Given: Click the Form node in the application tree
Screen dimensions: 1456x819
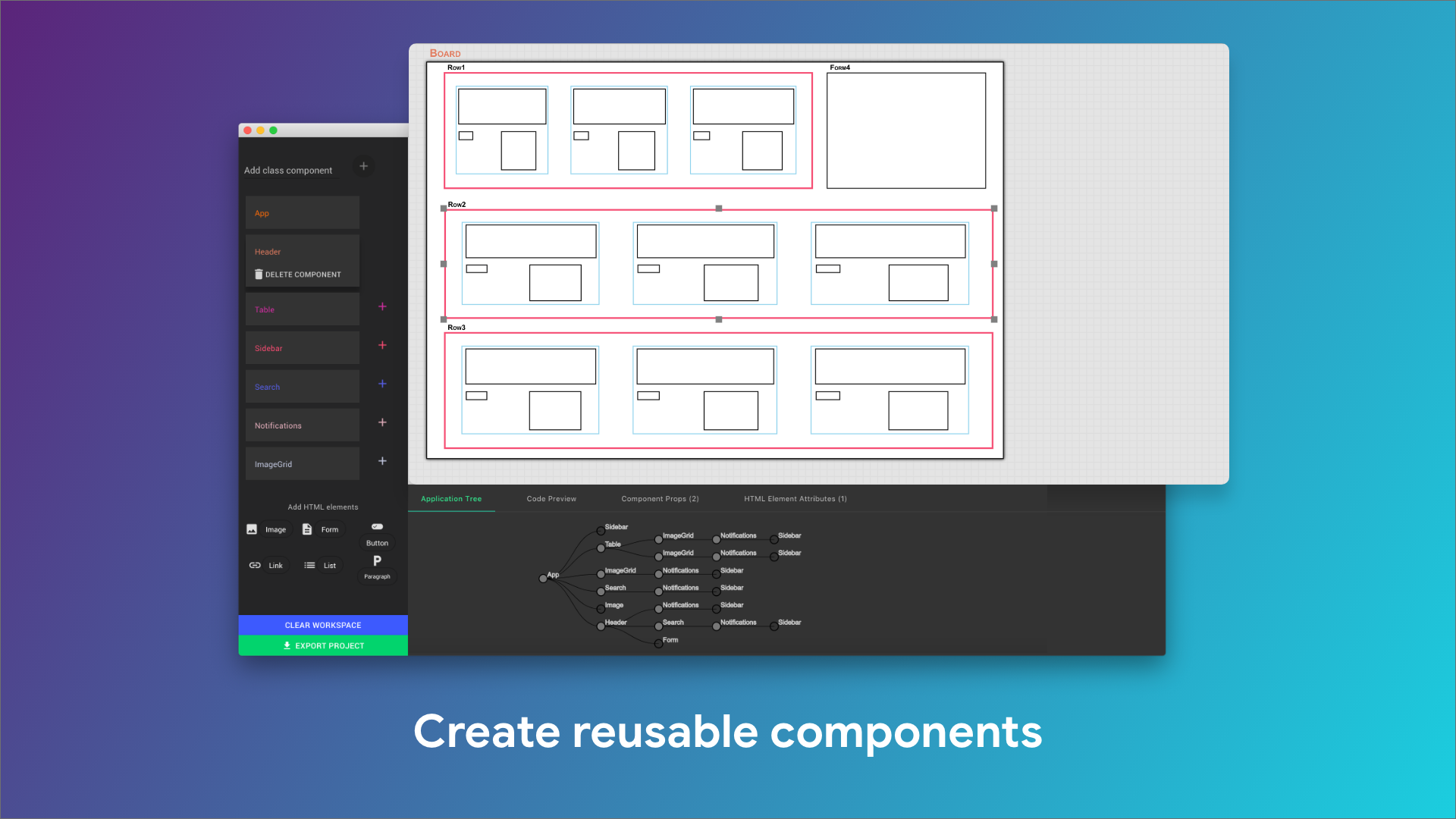Looking at the screenshot, I should coord(658,644).
